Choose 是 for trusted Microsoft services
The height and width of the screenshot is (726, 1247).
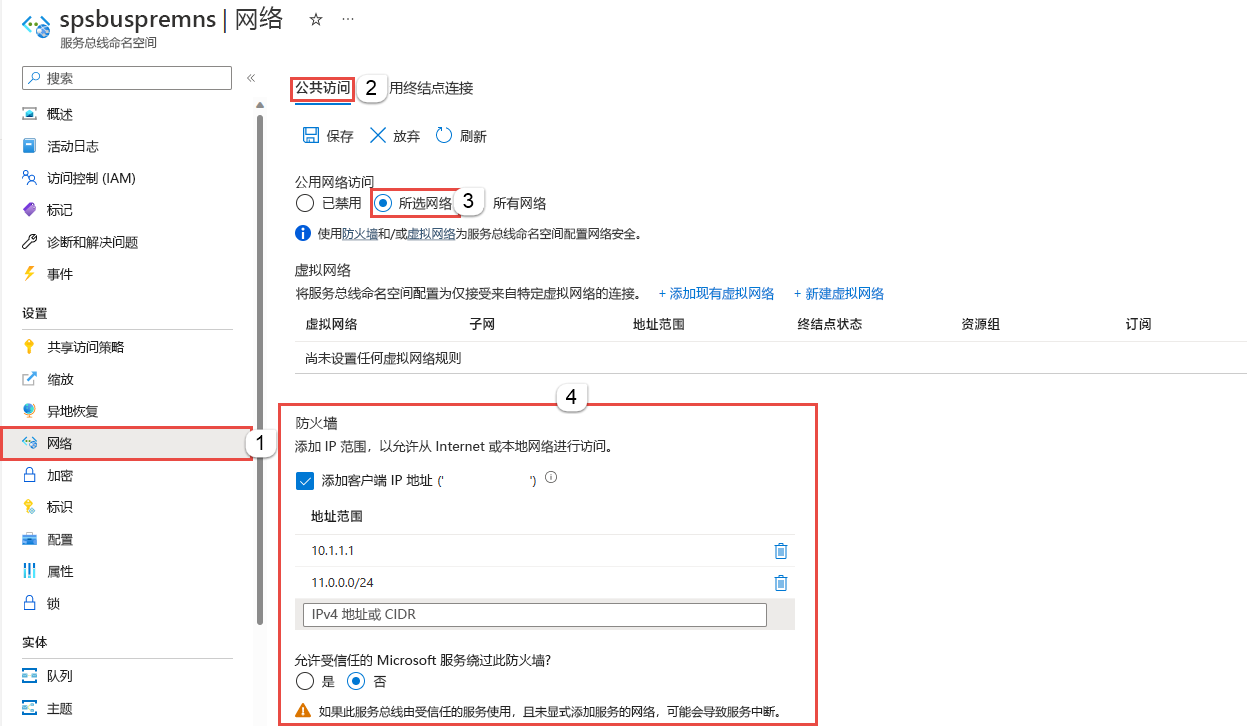[x=305, y=681]
